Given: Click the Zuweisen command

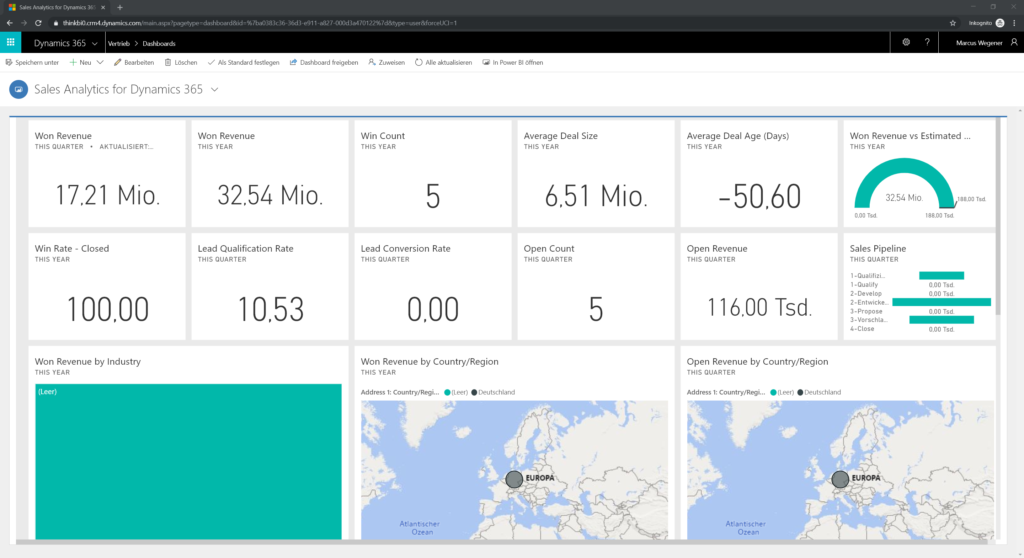Looking at the screenshot, I should coord(387,63).
